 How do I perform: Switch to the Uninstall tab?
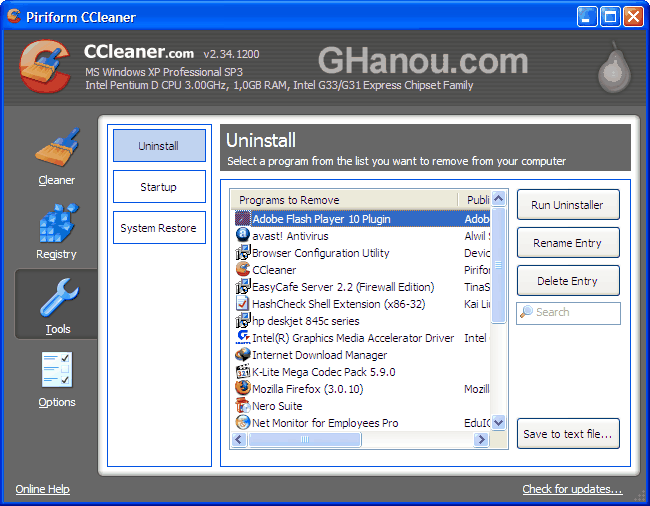tap(159, 146)
